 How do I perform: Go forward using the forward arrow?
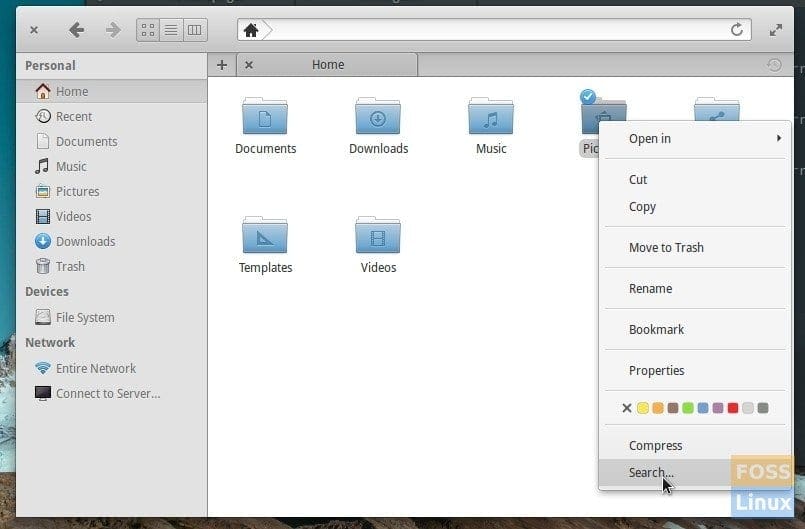click(113, 30)
